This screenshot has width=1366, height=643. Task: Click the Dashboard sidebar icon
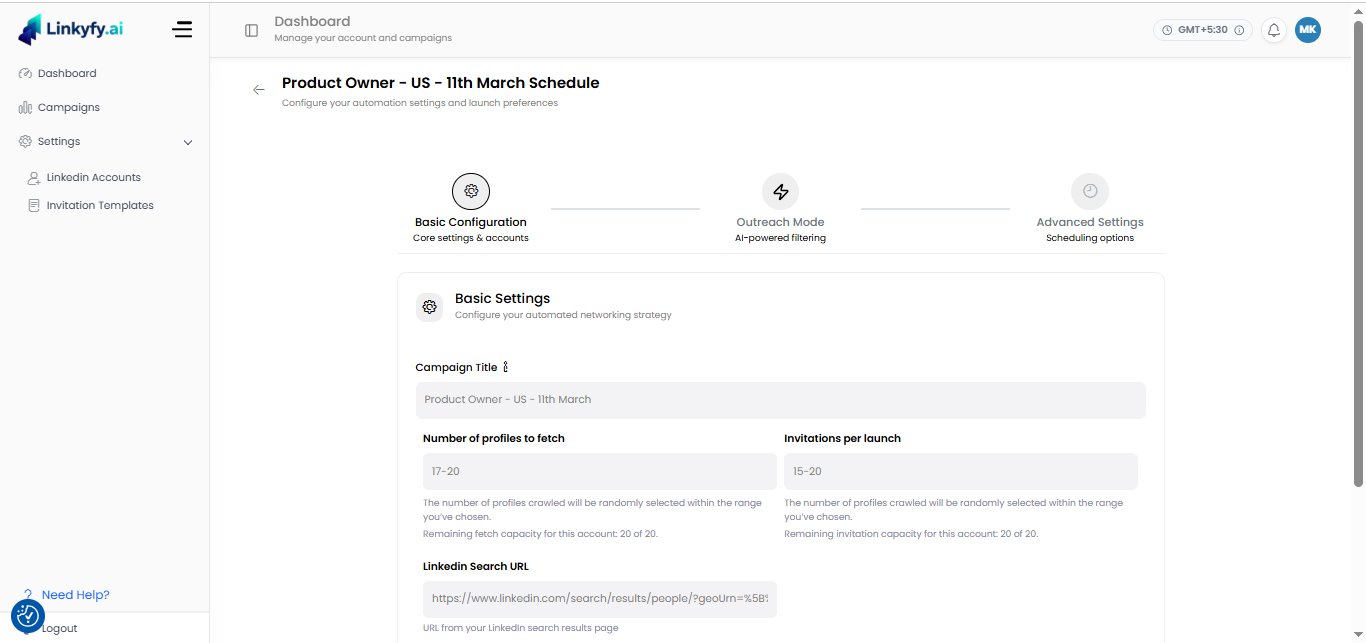point(25,73)
